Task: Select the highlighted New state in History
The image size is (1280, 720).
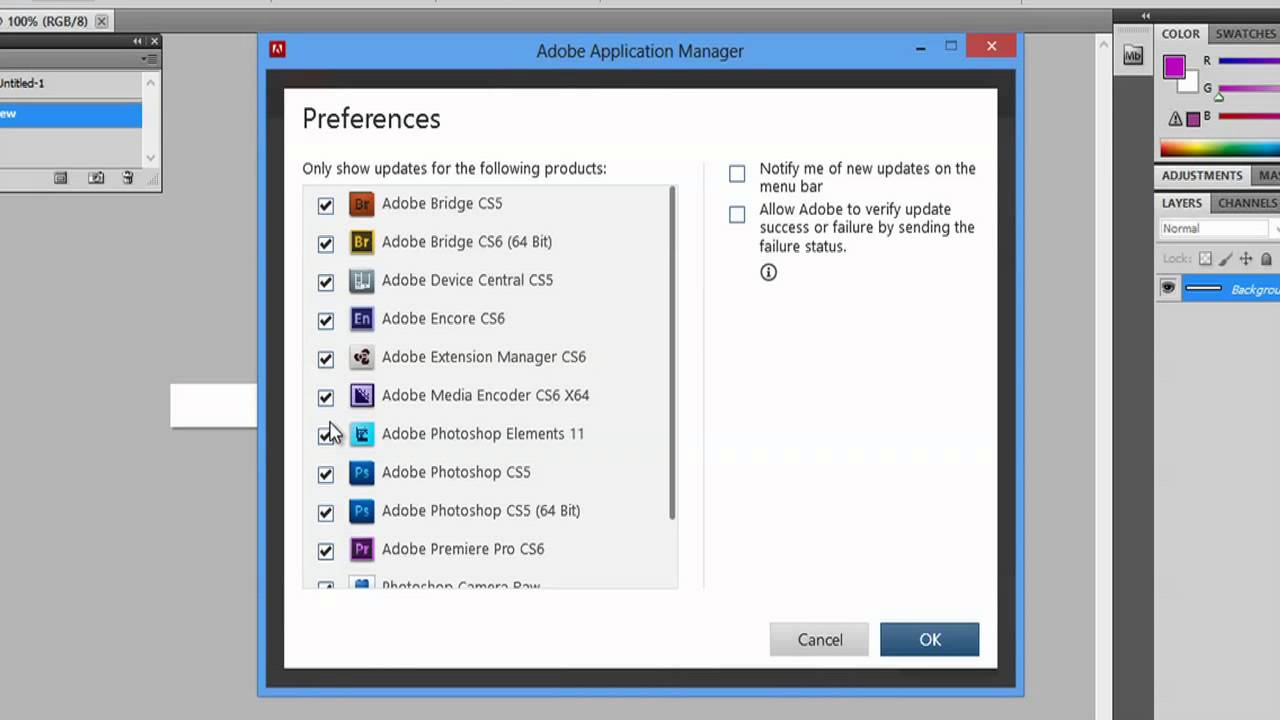Action: (71, 114)
